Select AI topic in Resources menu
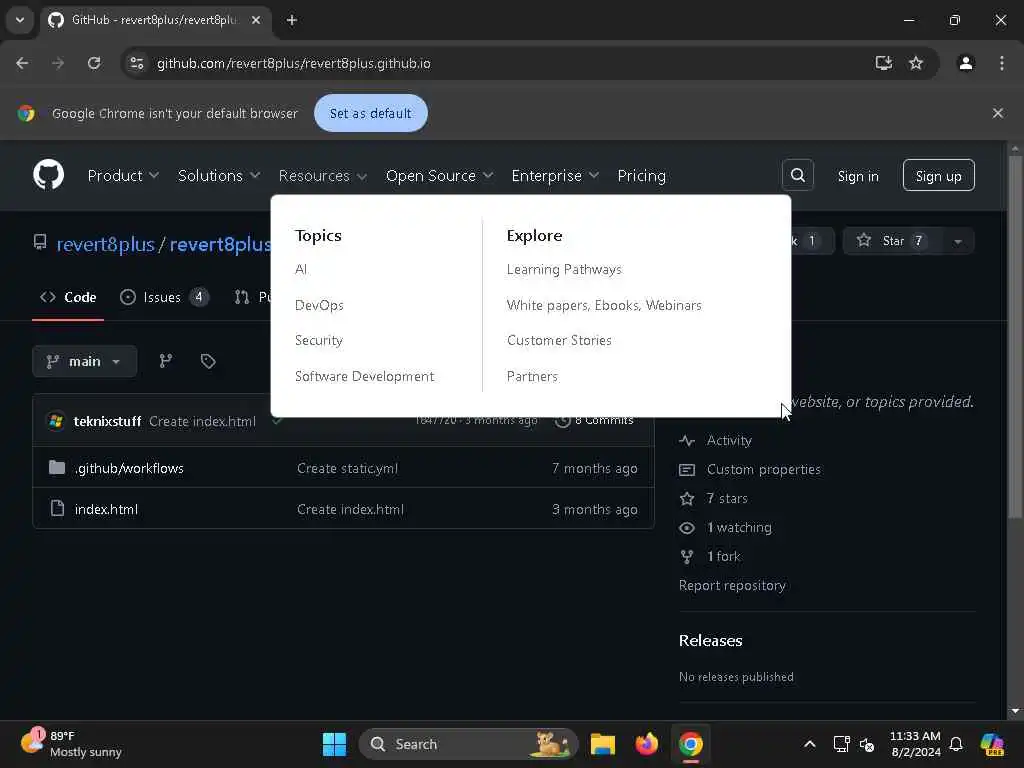The image size is (1024, 768). click(x=301, y=269)
